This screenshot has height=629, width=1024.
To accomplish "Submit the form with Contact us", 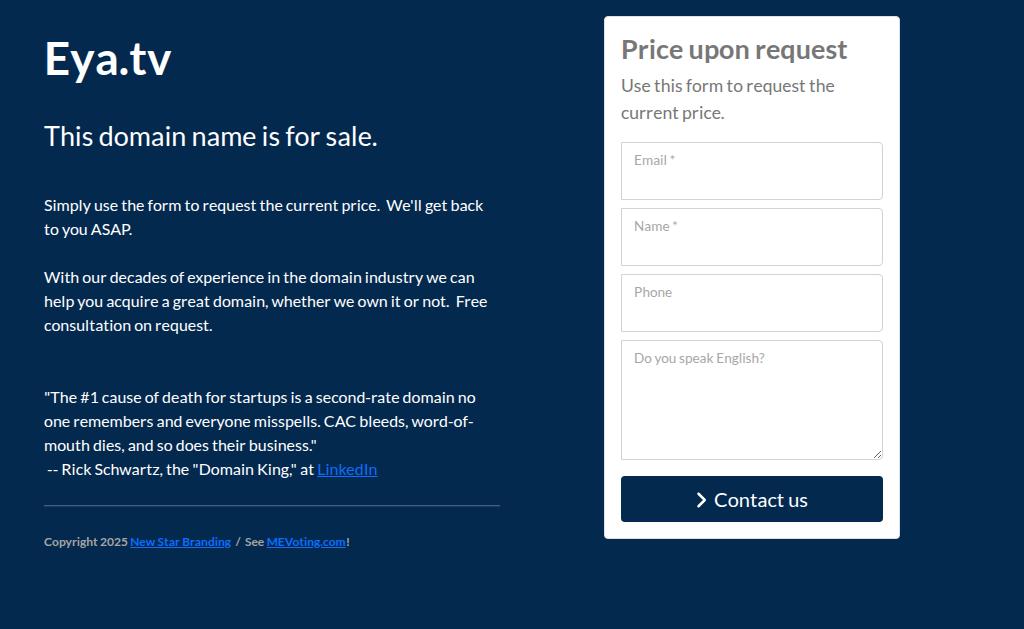I will coord(752,499).
